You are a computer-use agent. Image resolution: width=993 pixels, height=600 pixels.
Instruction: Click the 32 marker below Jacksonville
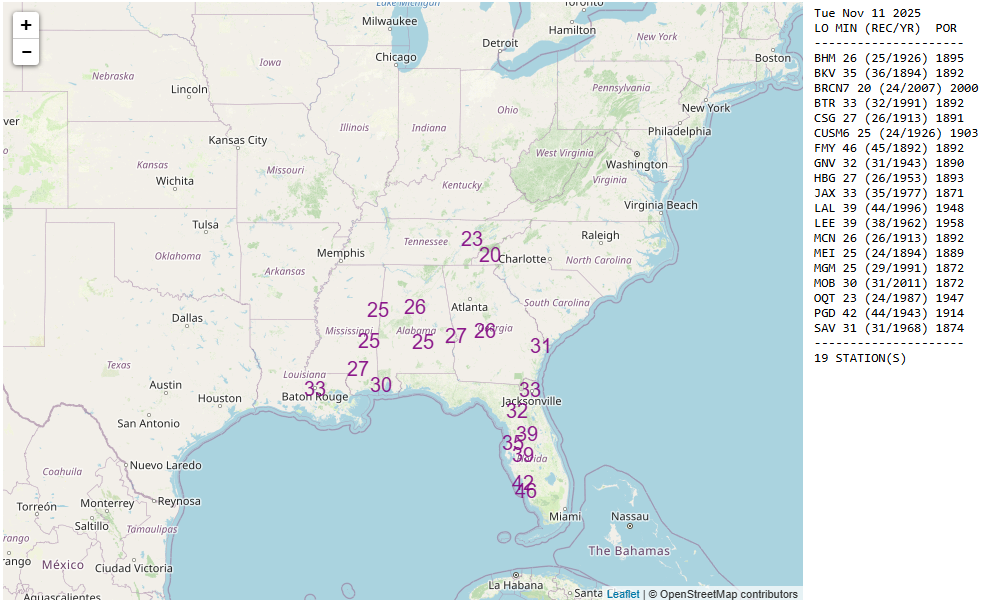click(x=517, y=411)
